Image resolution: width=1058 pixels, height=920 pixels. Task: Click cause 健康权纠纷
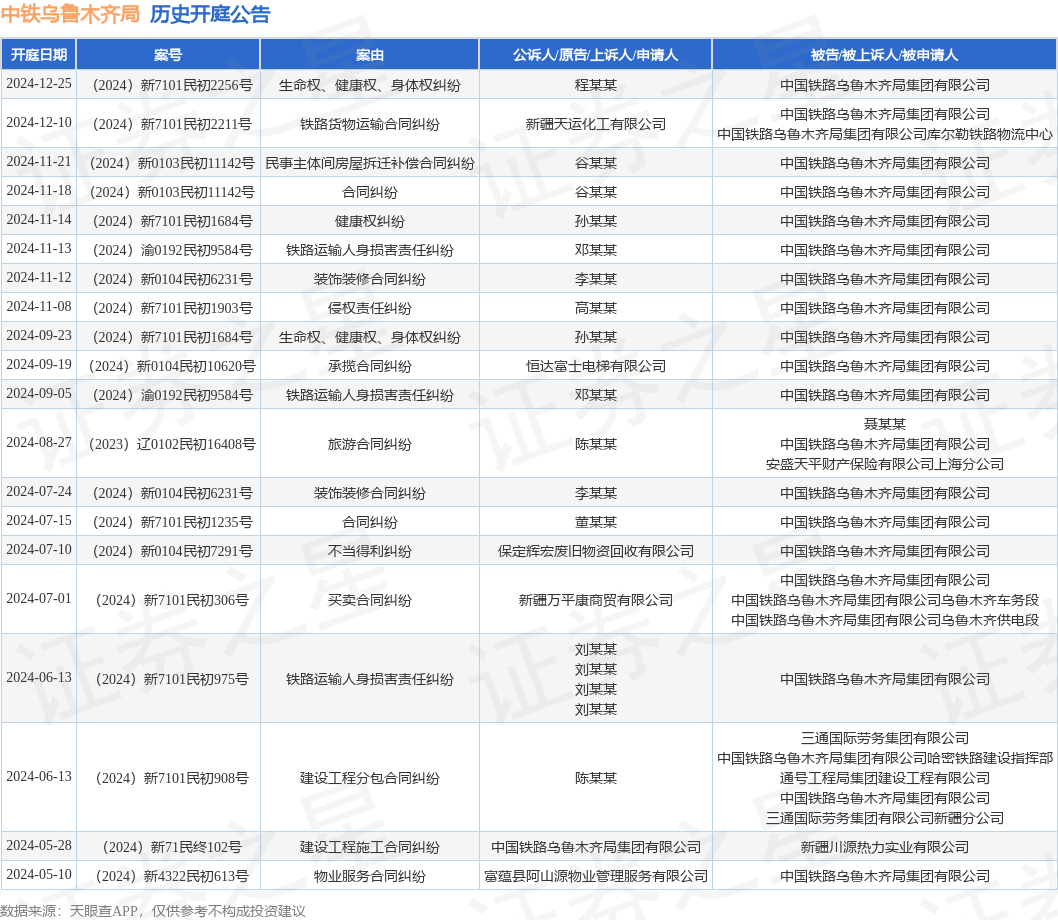click(x=370, y=221)
